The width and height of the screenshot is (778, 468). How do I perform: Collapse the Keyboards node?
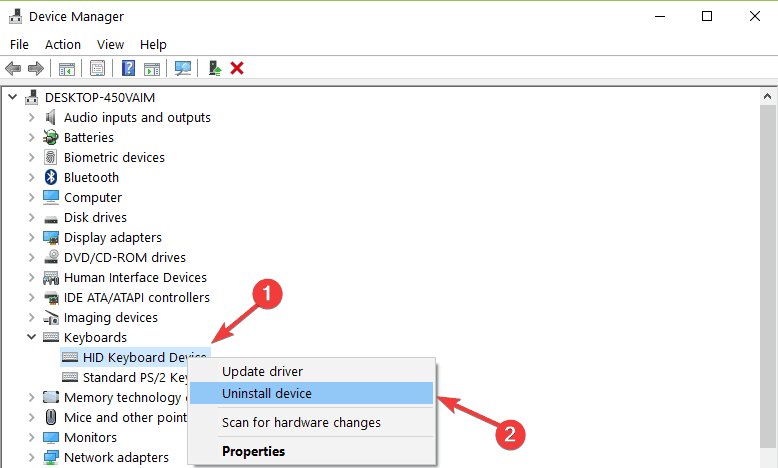(31, 336)
